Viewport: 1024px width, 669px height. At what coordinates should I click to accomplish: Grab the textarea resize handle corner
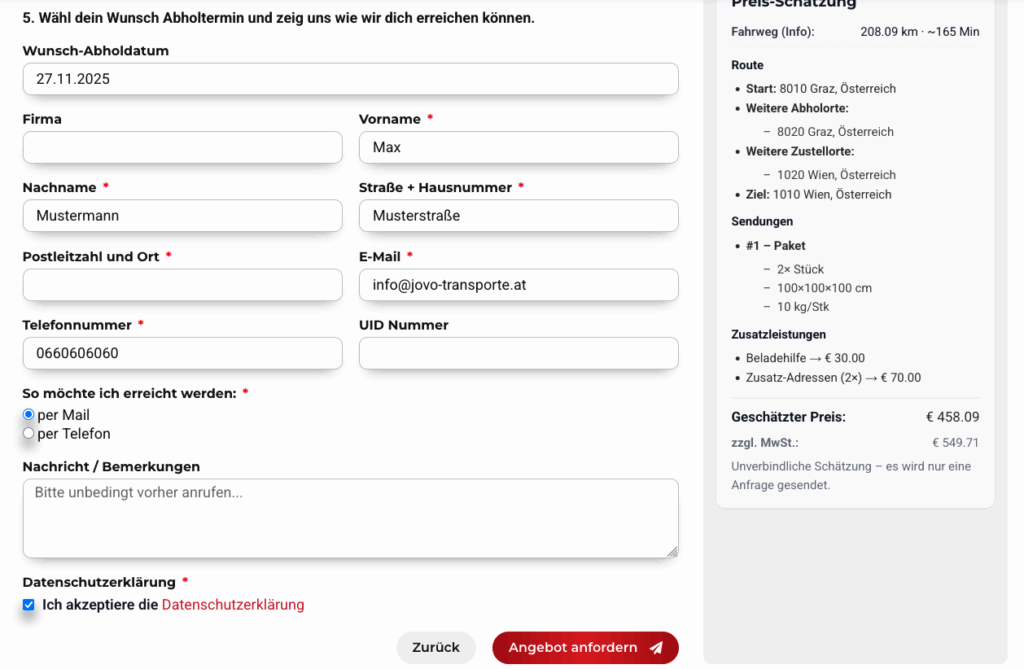[x=673, y=551]
